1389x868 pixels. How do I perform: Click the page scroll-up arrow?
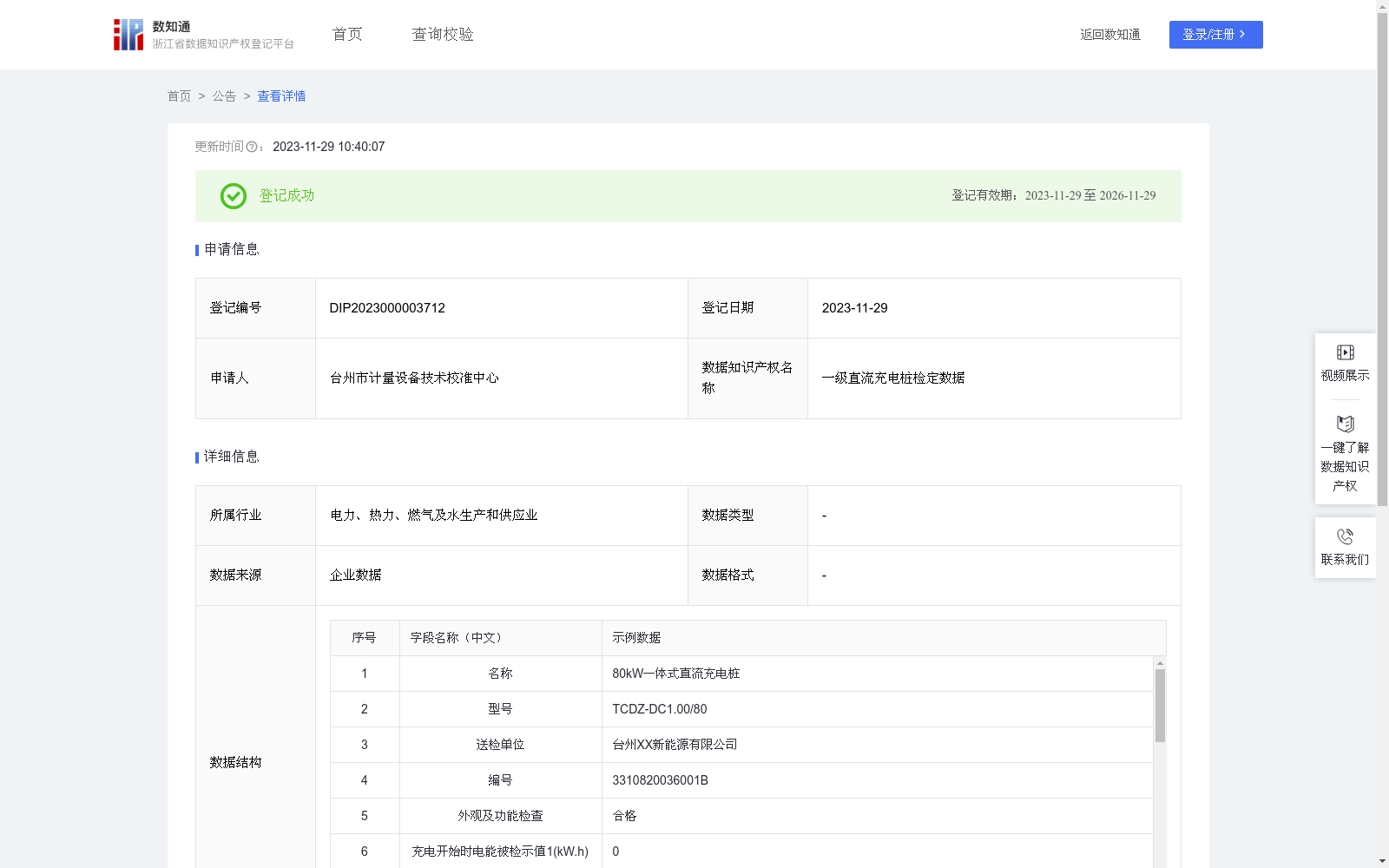(x=1382, y=6)
